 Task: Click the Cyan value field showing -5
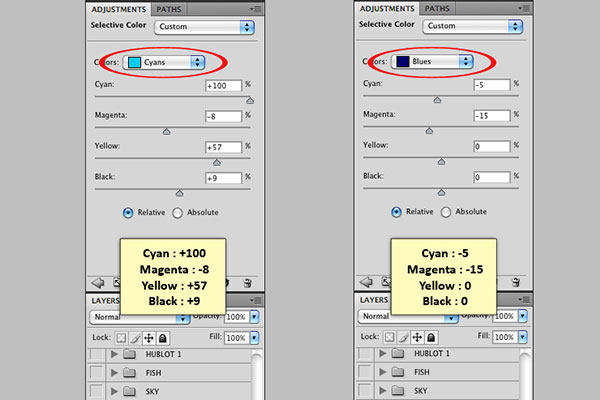pos(492,85)
